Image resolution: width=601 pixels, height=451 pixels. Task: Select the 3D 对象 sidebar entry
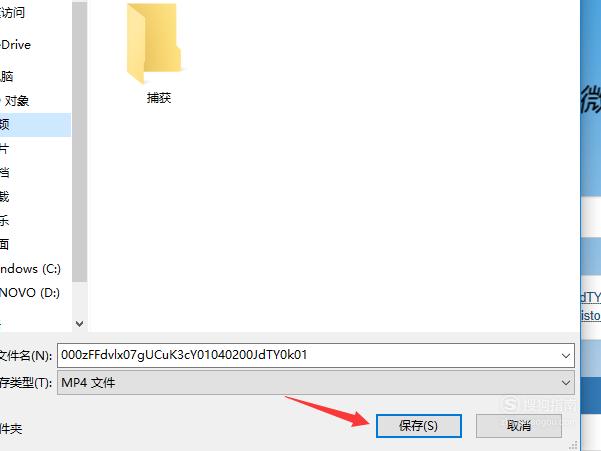click(15, 101)
